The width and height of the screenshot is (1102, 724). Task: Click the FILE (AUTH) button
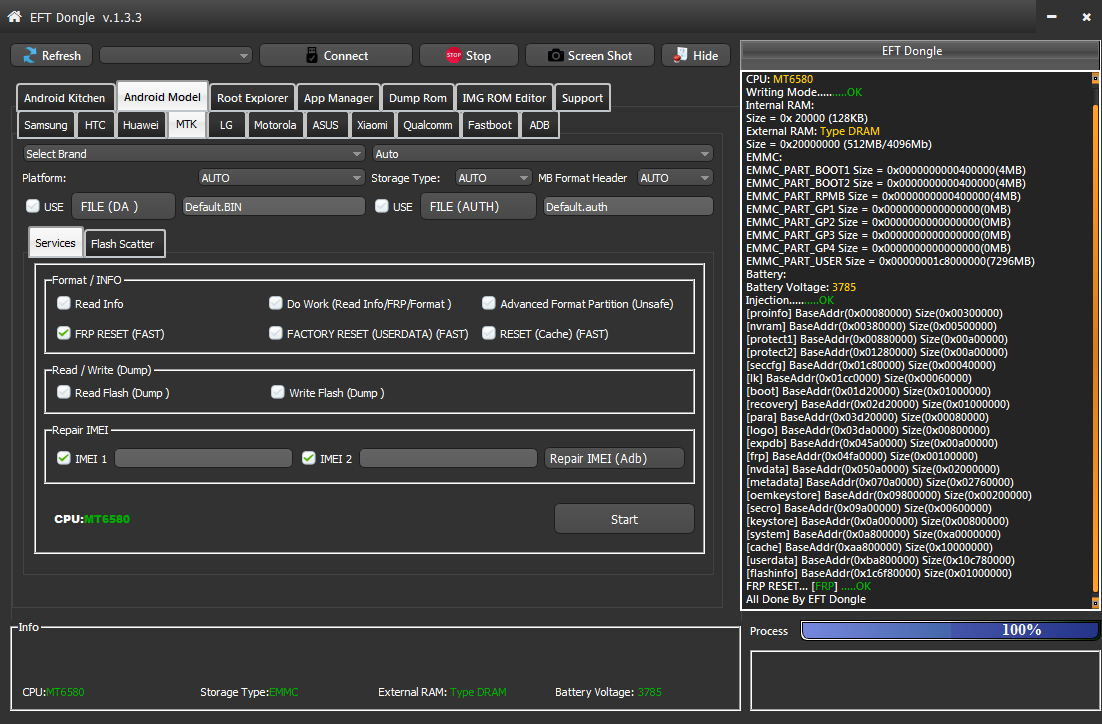point(478,206)
